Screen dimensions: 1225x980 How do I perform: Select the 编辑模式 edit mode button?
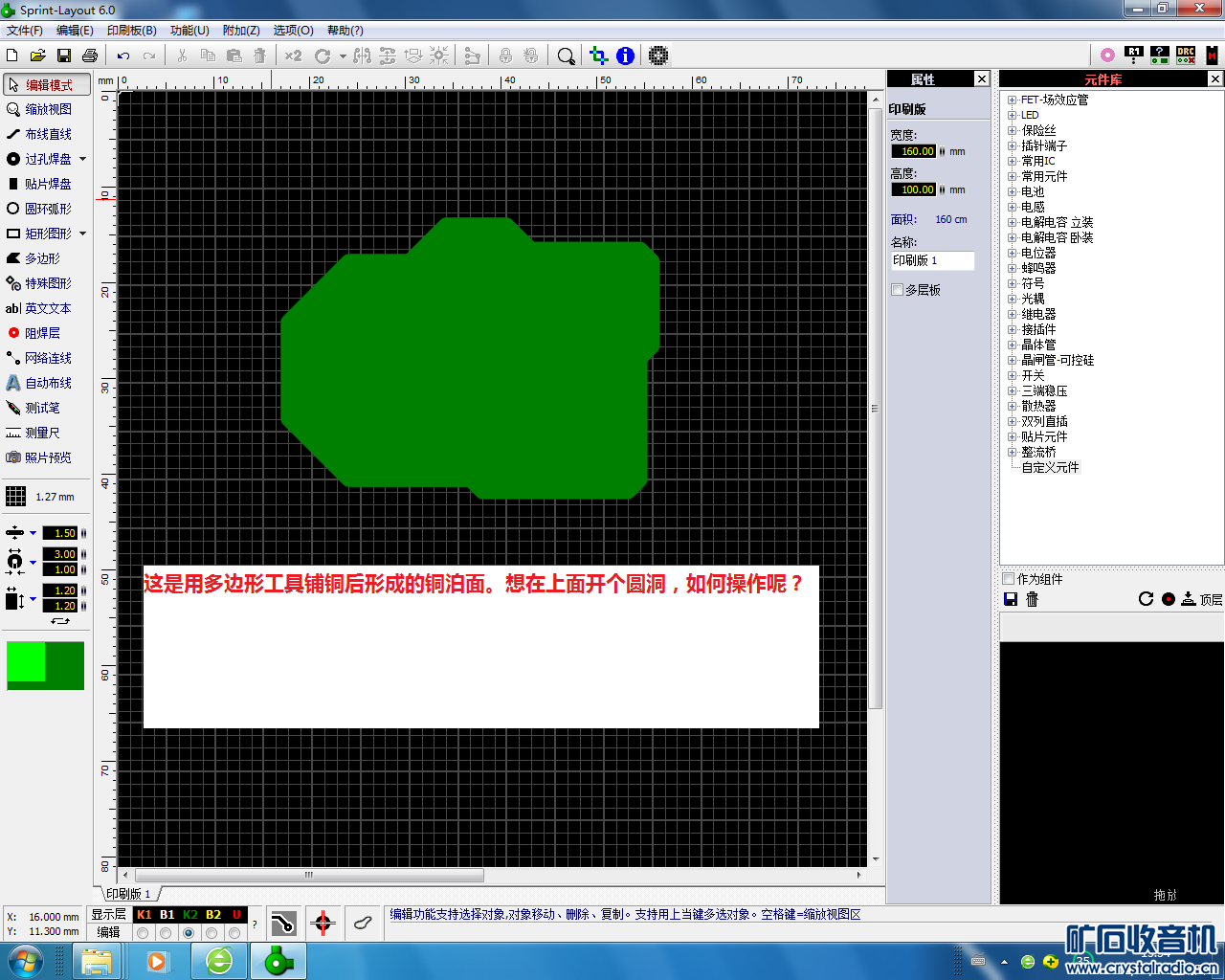(47, 84)
